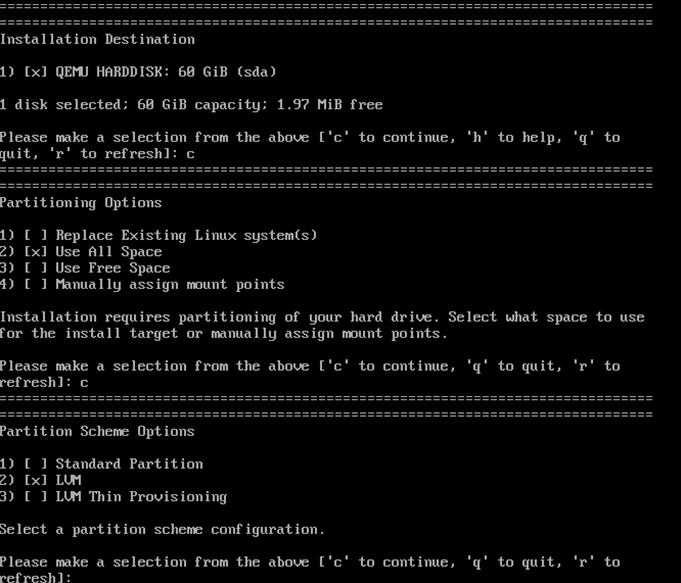Select the Standard Partition scheme checkbox
Viewport: 681px width, 583px height.
tap(36, 464)
